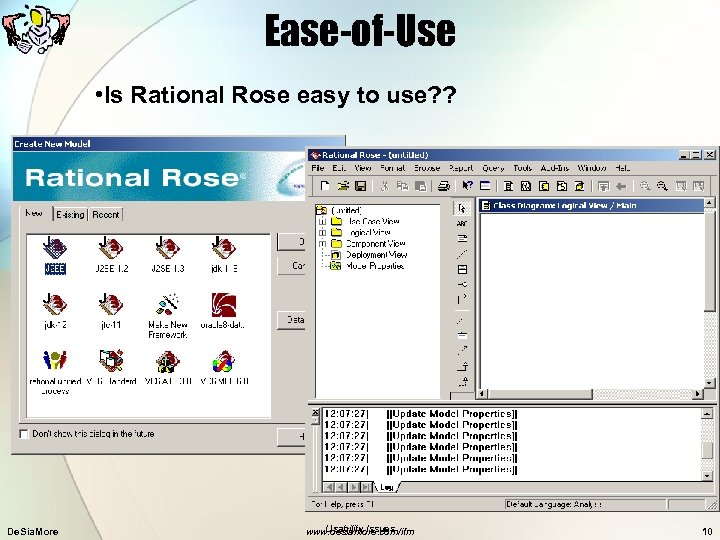Click the Print toolbar icon
Image resolution: width=720 pixels, height=540 pixels.
[444, 186]
